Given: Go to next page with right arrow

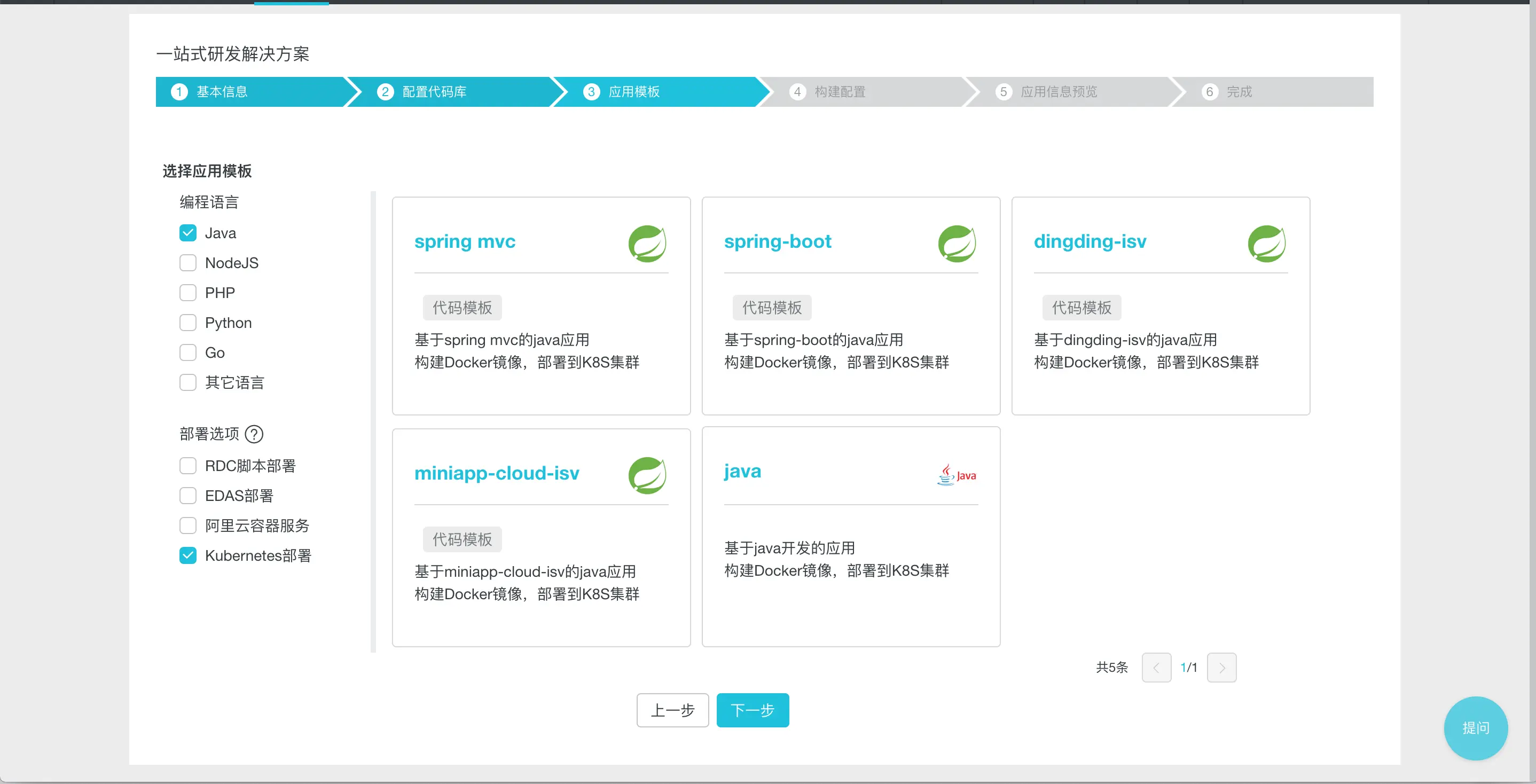Looking at the screenshot, I should tap(1221, 668).
